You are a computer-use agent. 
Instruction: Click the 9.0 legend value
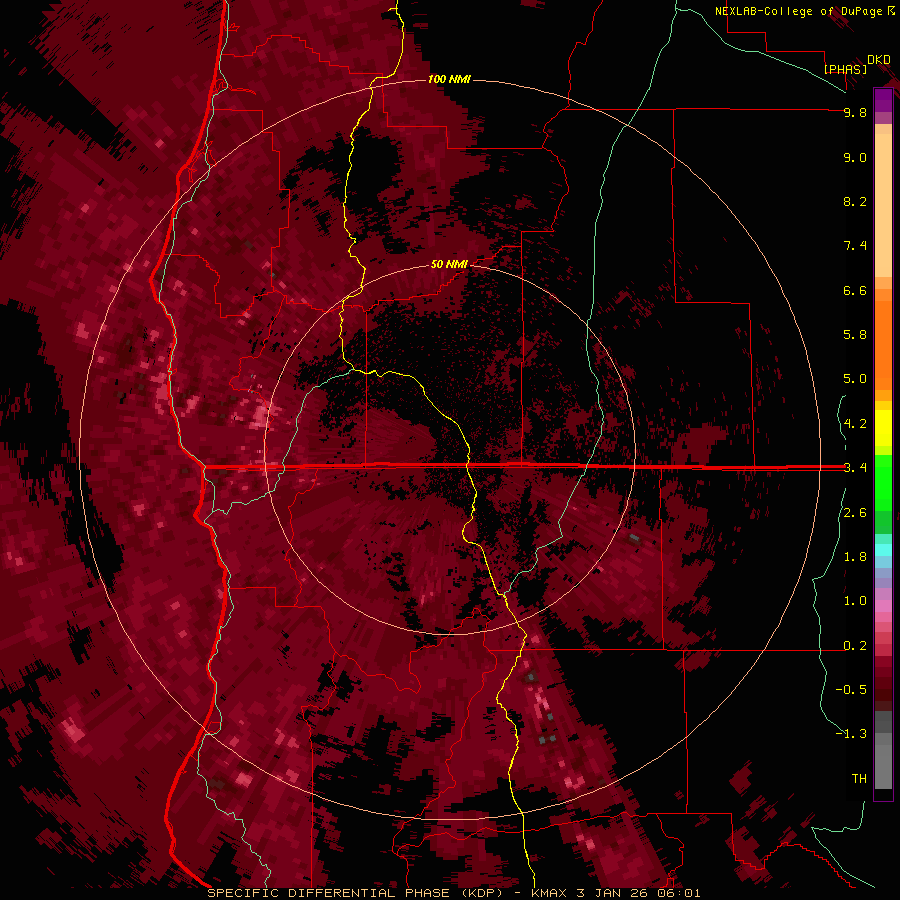[855, 157]
